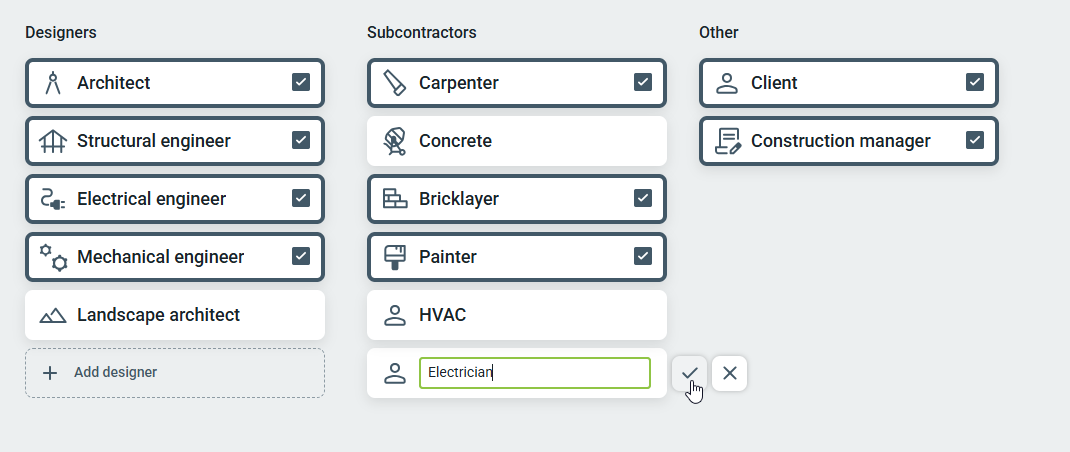Confirm the new Electrician subcontractor entry

click(x=690, y=373)
